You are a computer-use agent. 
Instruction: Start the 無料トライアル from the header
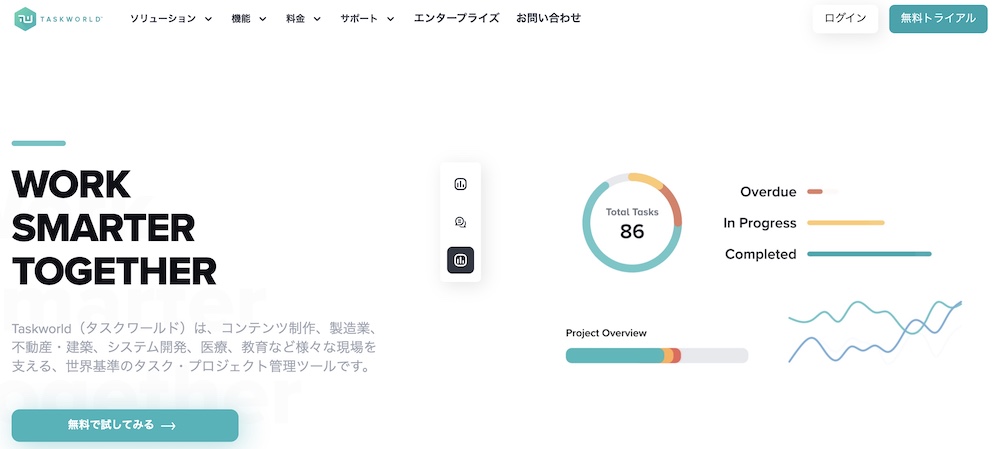click(937, 19)
